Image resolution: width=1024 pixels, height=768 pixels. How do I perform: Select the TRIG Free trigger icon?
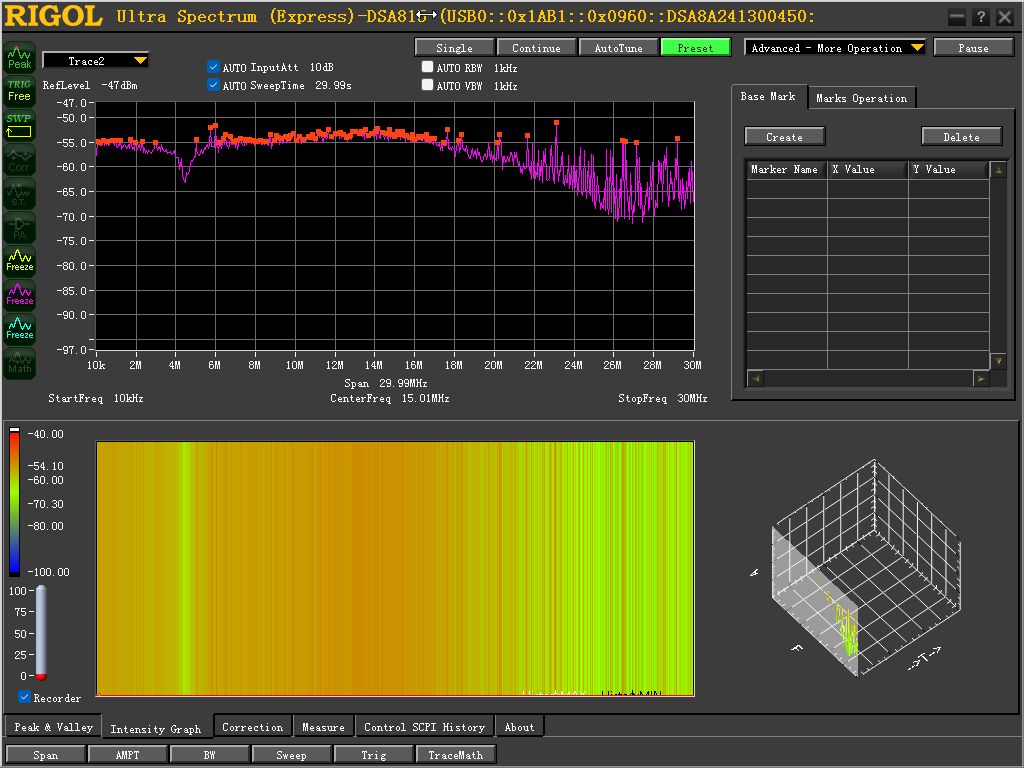(x=20, y=91)
